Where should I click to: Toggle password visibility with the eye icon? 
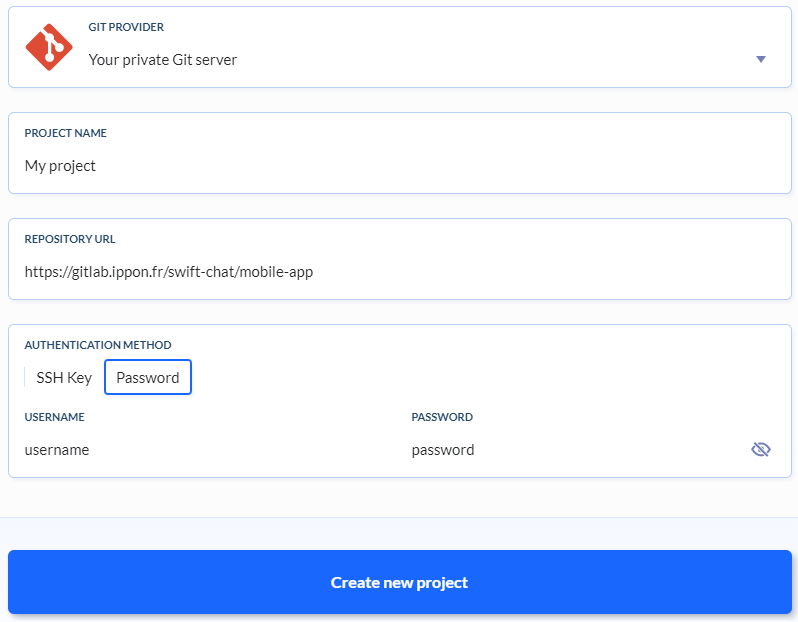pyautogui.click(x=760, y=450)
